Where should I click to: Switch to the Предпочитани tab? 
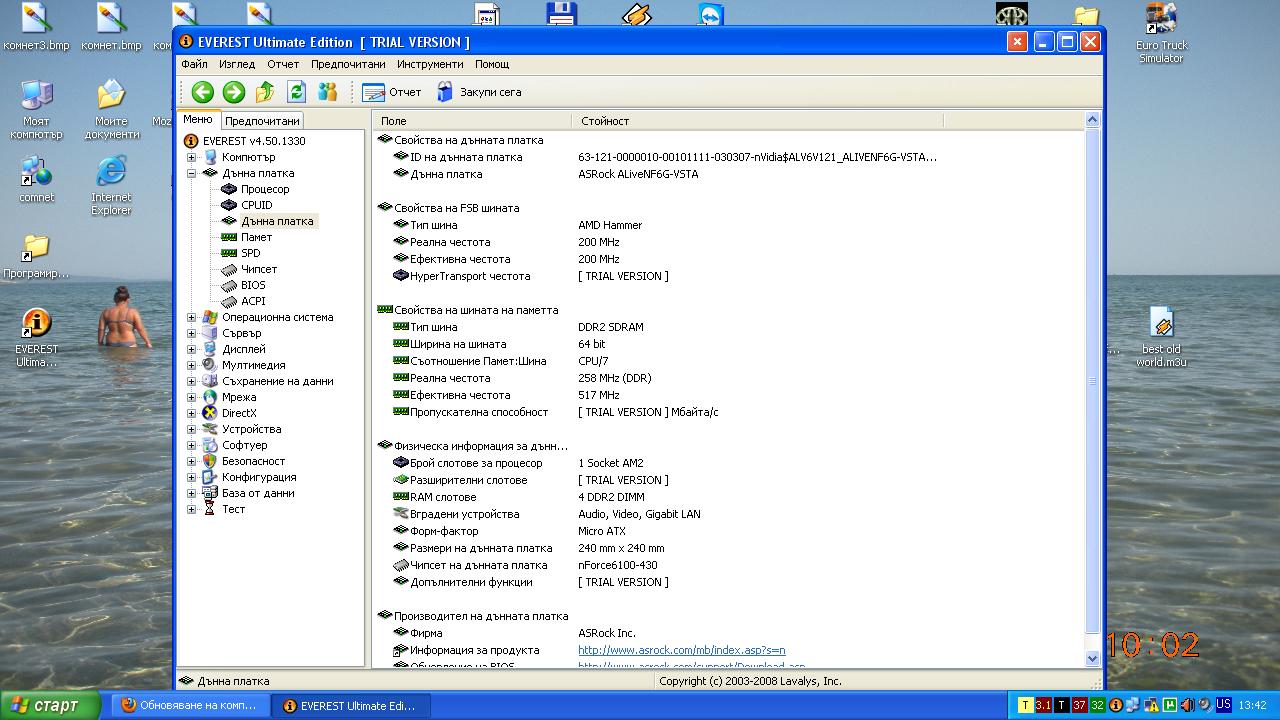pos(262,121)
